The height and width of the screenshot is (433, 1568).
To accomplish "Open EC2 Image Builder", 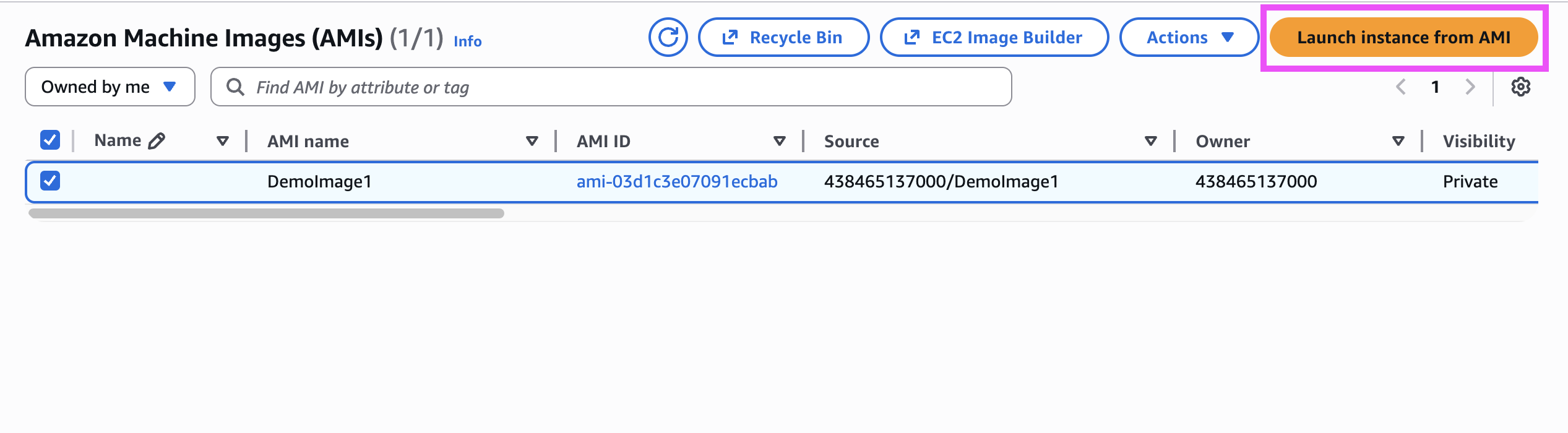I will click(994, 37).
